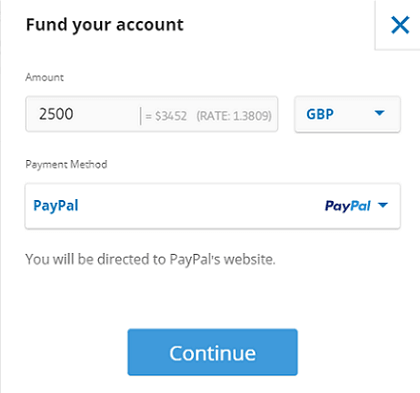Click the Continue button
The image size is (420, 393).
[212, 352]
